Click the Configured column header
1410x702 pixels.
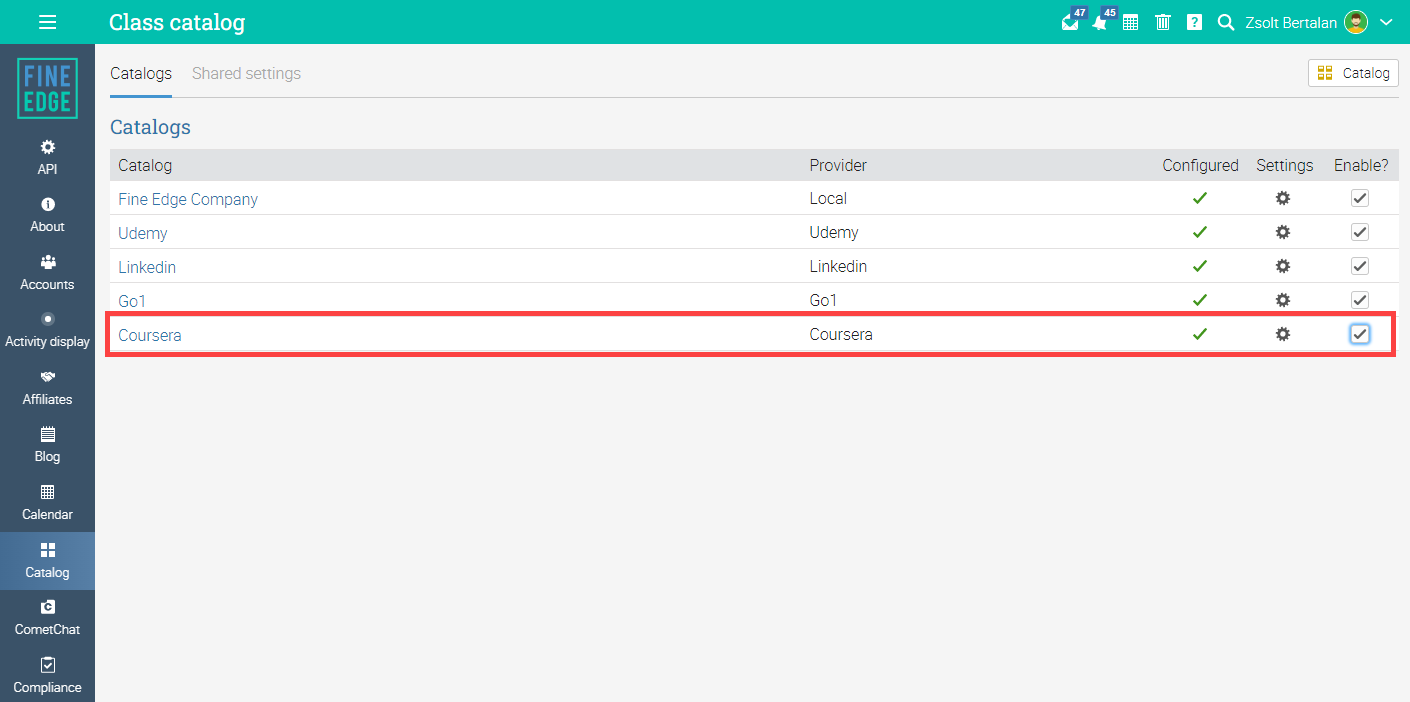click(x=1200, y=165)
